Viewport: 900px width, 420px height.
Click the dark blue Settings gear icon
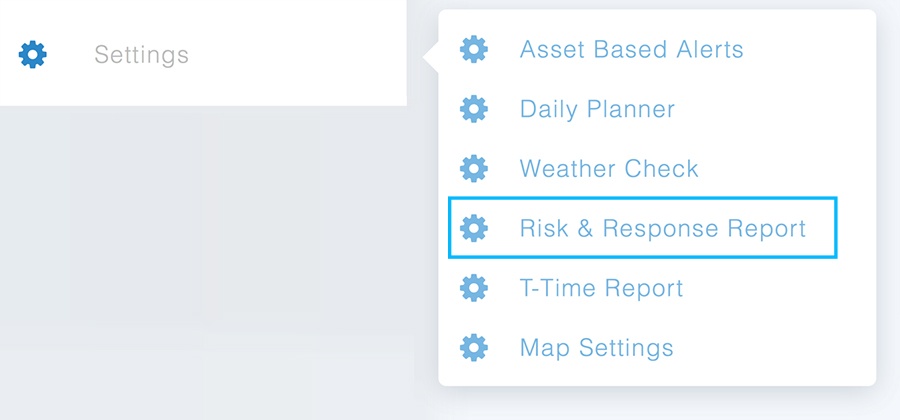[33, 55]
